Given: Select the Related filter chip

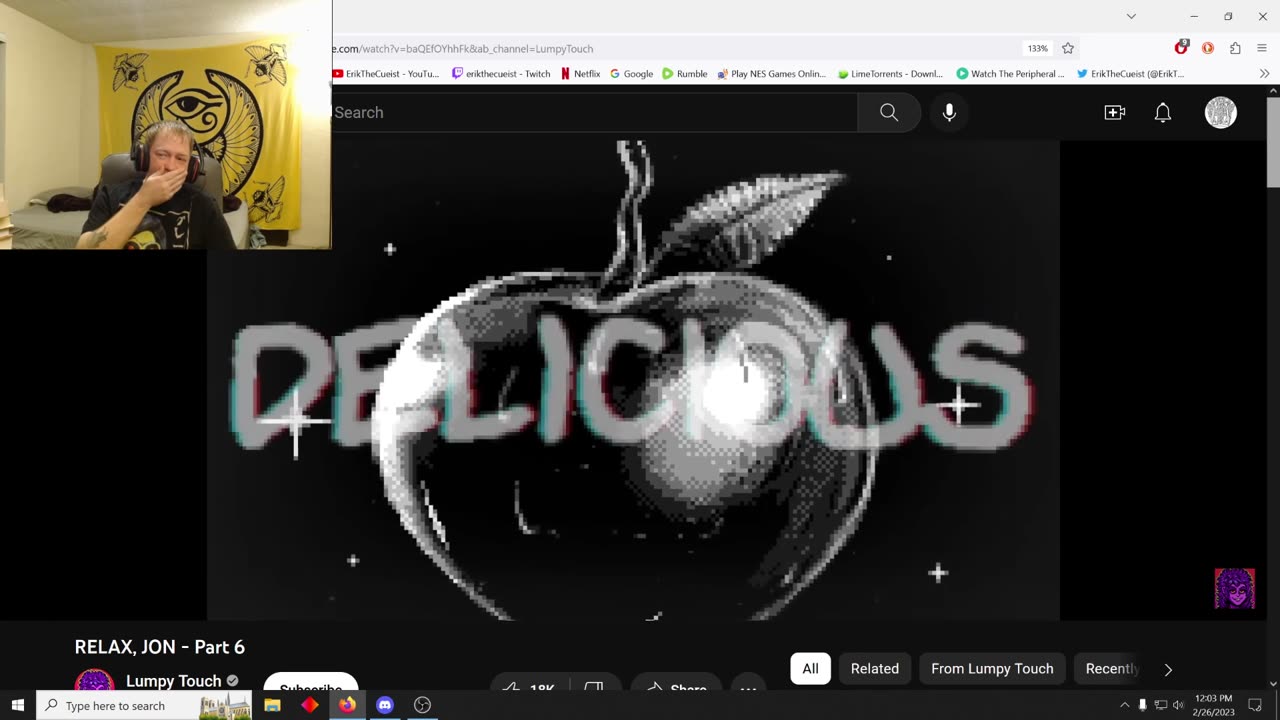Looking at the screenshot, I should (x=874, y=668).
